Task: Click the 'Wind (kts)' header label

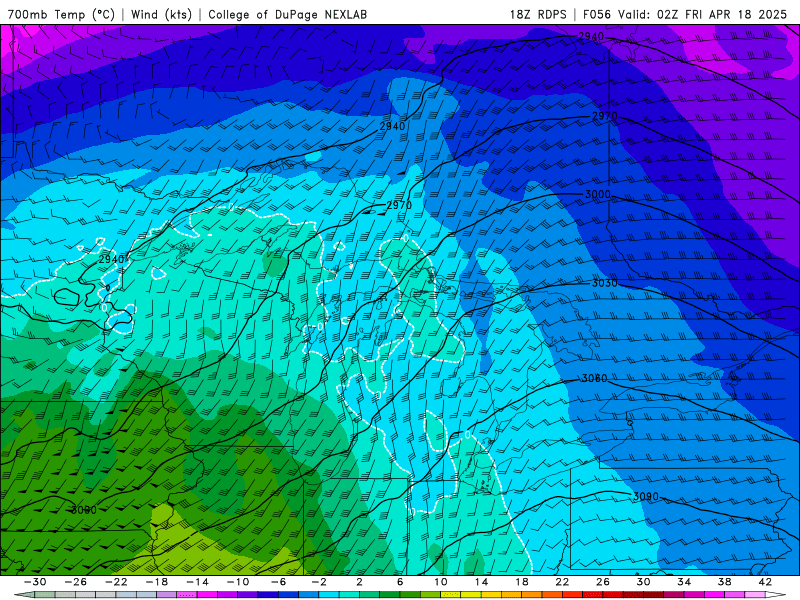Action: (x=161, y=14)
